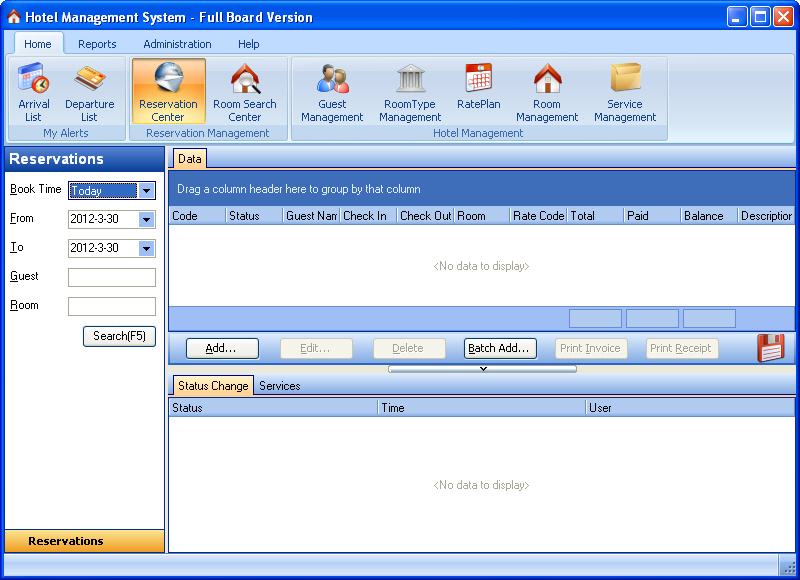
Task: Open Room Management
Action: 547,90
